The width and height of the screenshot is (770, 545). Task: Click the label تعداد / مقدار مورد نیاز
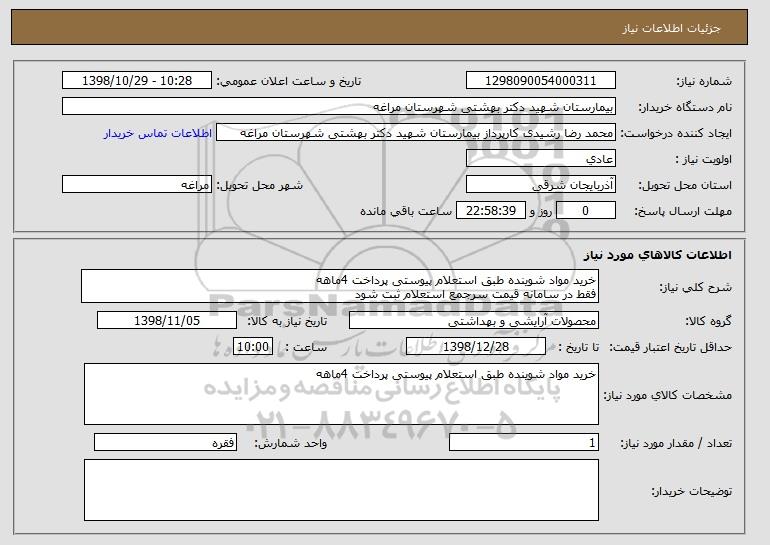[676, 443]
